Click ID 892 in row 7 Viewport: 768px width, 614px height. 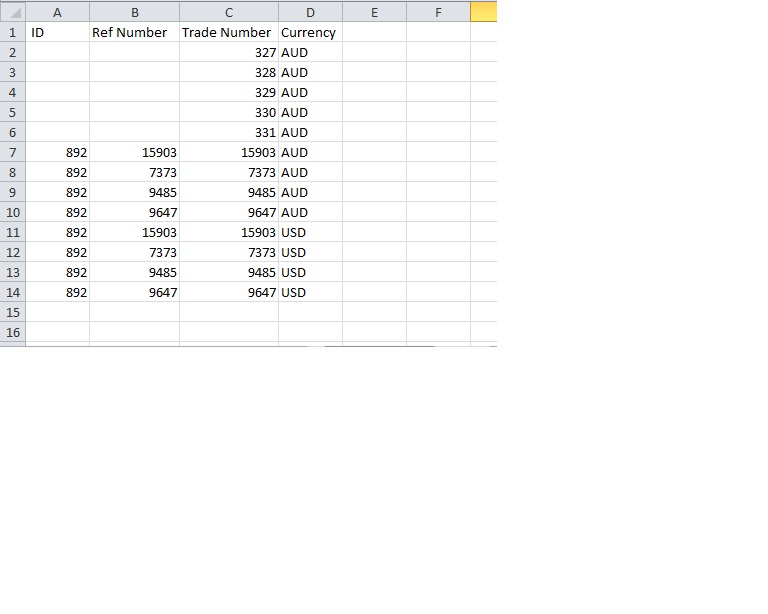[57, 152]
